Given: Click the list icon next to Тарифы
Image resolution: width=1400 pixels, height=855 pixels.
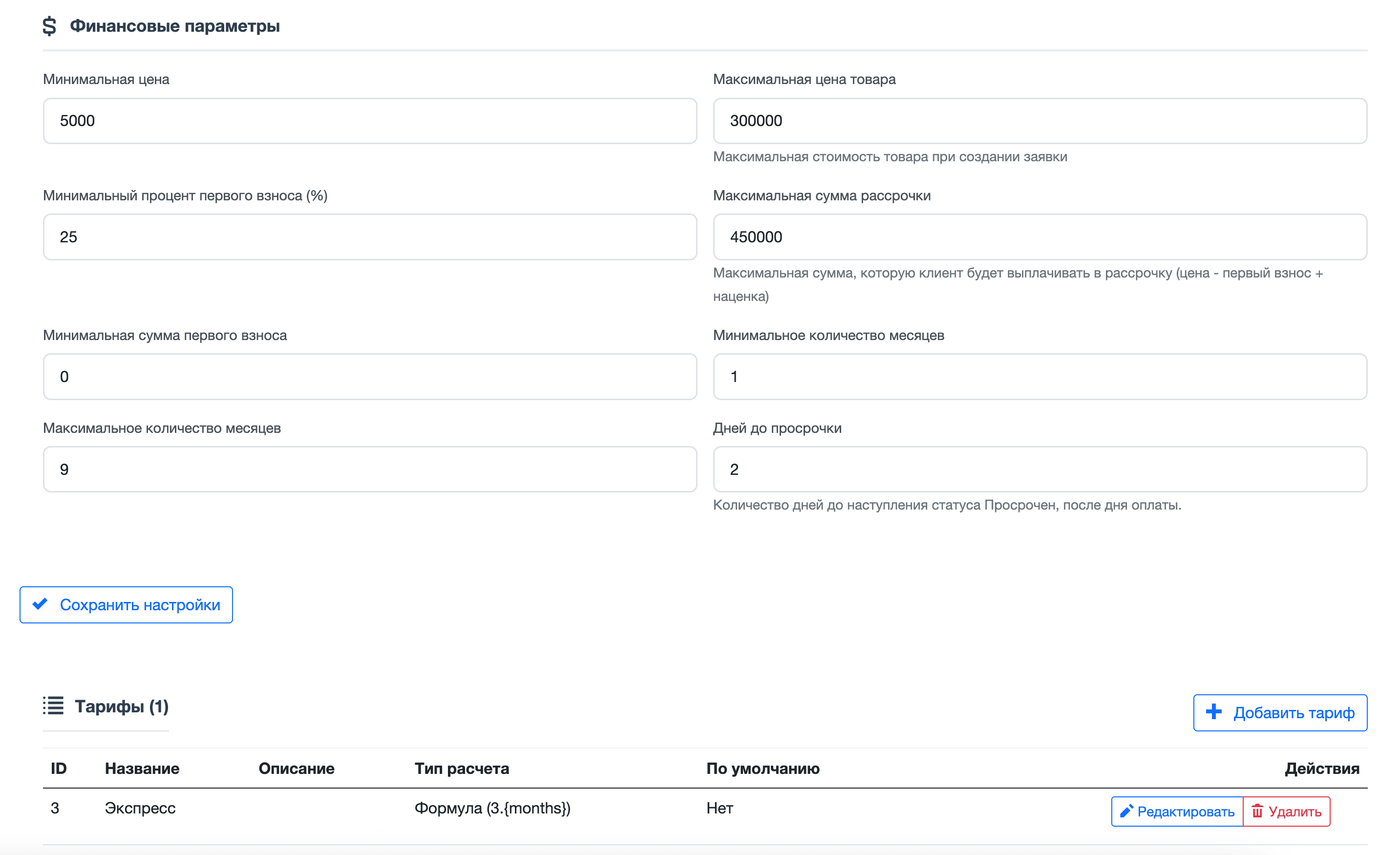Looking at the screenshot, I should coord(53,705).
